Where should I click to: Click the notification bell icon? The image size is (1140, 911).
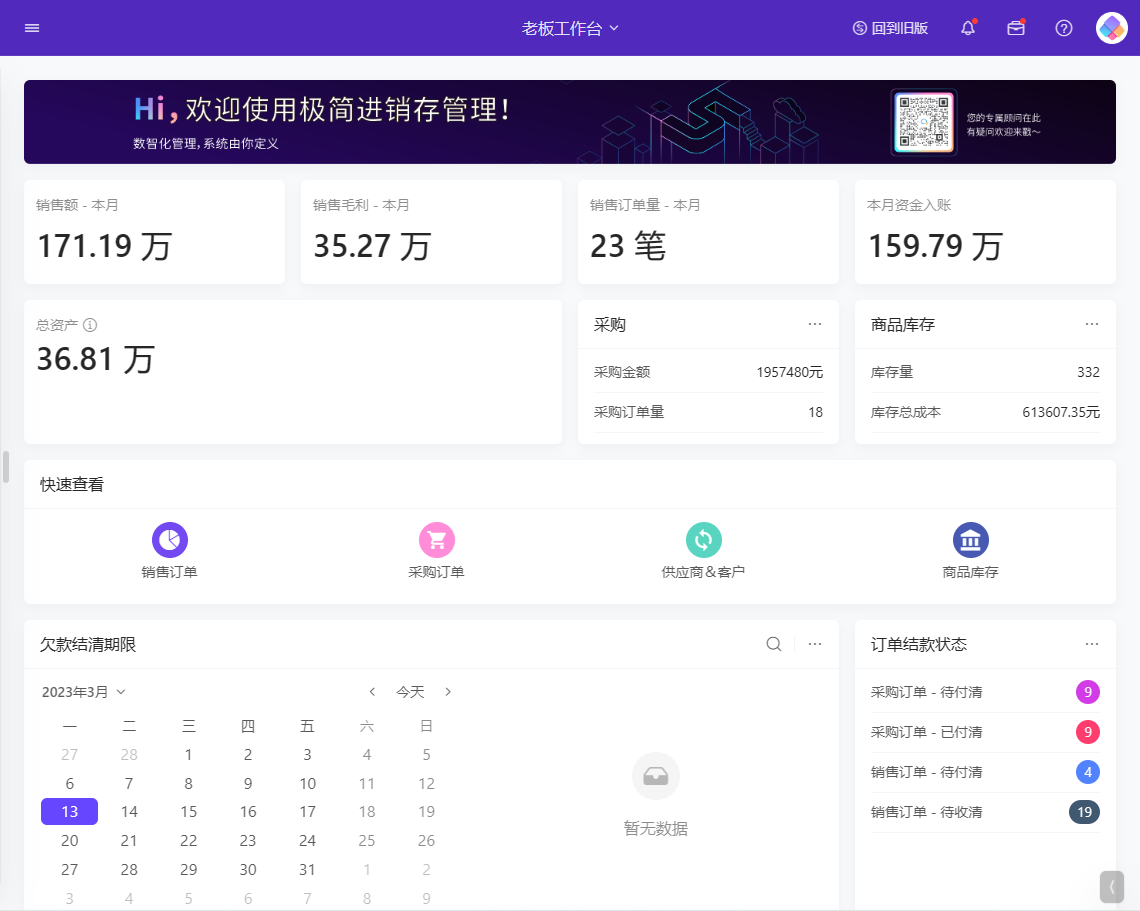tap(967, 27)
